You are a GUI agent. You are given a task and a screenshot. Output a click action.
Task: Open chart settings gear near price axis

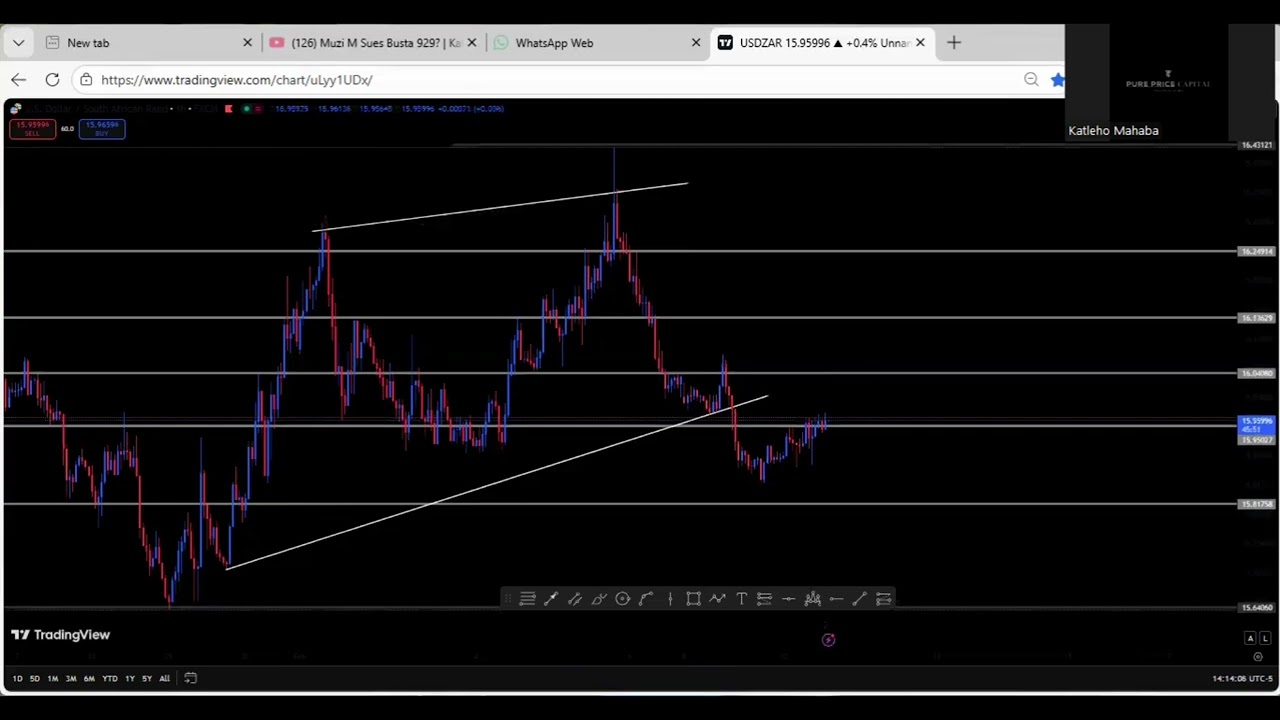pyautogui.click(x=1258, y=657)
